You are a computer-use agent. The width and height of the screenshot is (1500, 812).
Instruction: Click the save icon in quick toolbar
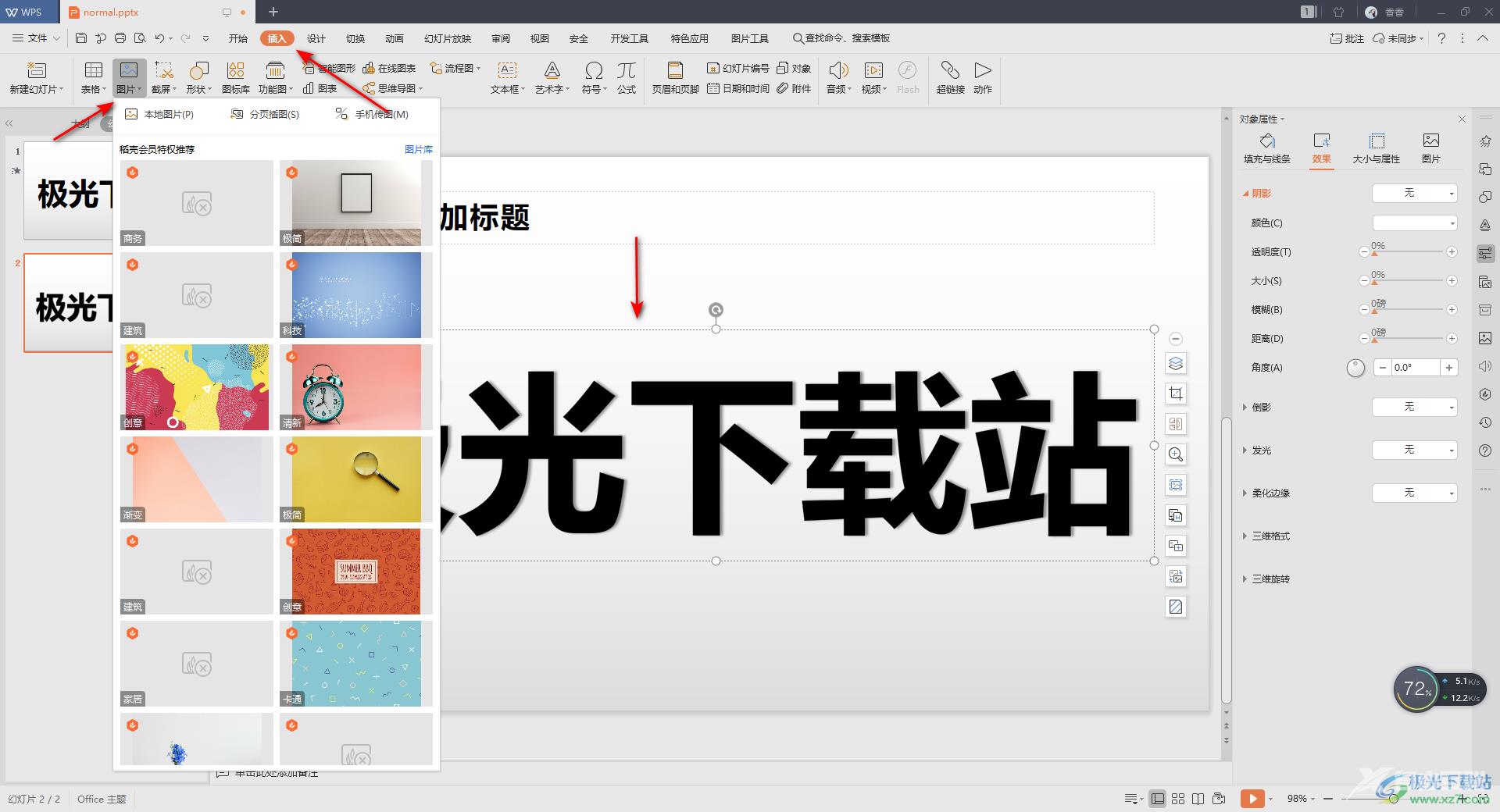point(81,37)
